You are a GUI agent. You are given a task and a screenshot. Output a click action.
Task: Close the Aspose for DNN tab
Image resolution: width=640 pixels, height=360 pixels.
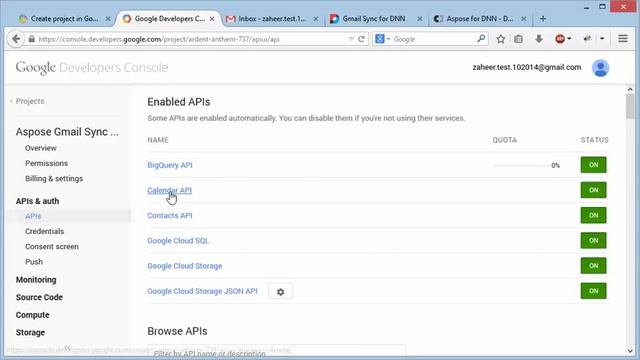click(x=524, y=19)
